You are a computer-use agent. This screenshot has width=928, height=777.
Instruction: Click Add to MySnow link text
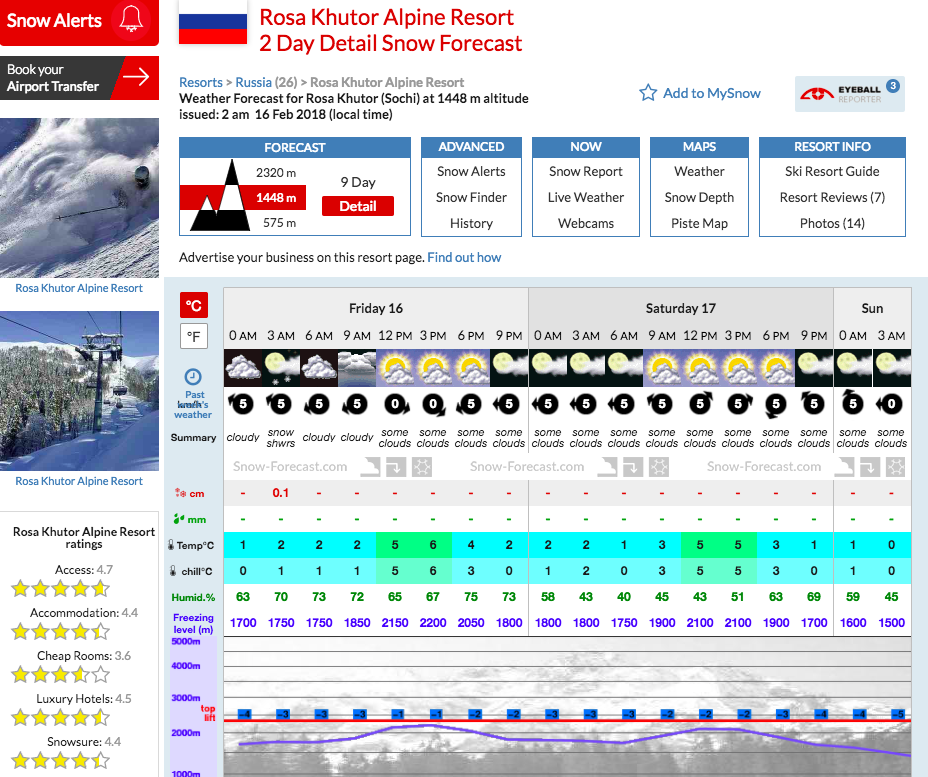pyautogui.click(x=711, y=93)
